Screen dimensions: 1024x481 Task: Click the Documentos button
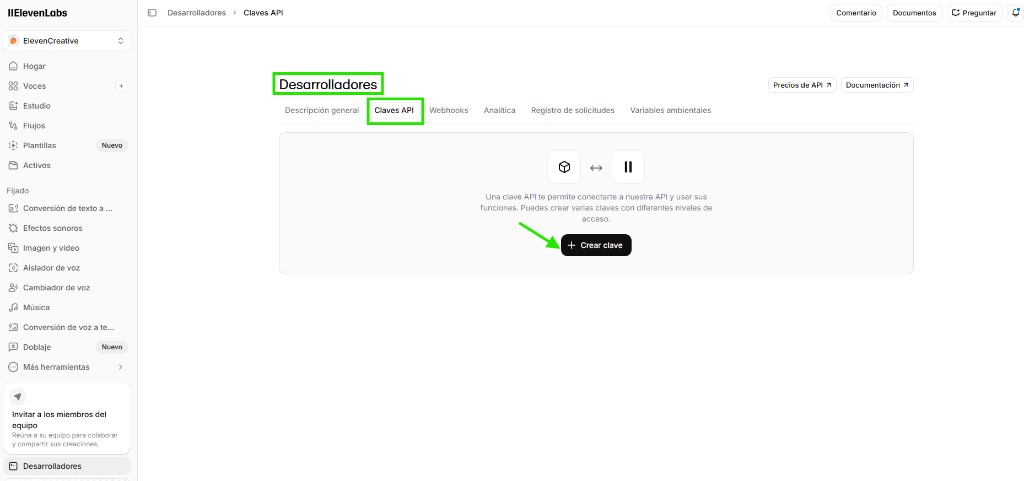tap(914, 13)
